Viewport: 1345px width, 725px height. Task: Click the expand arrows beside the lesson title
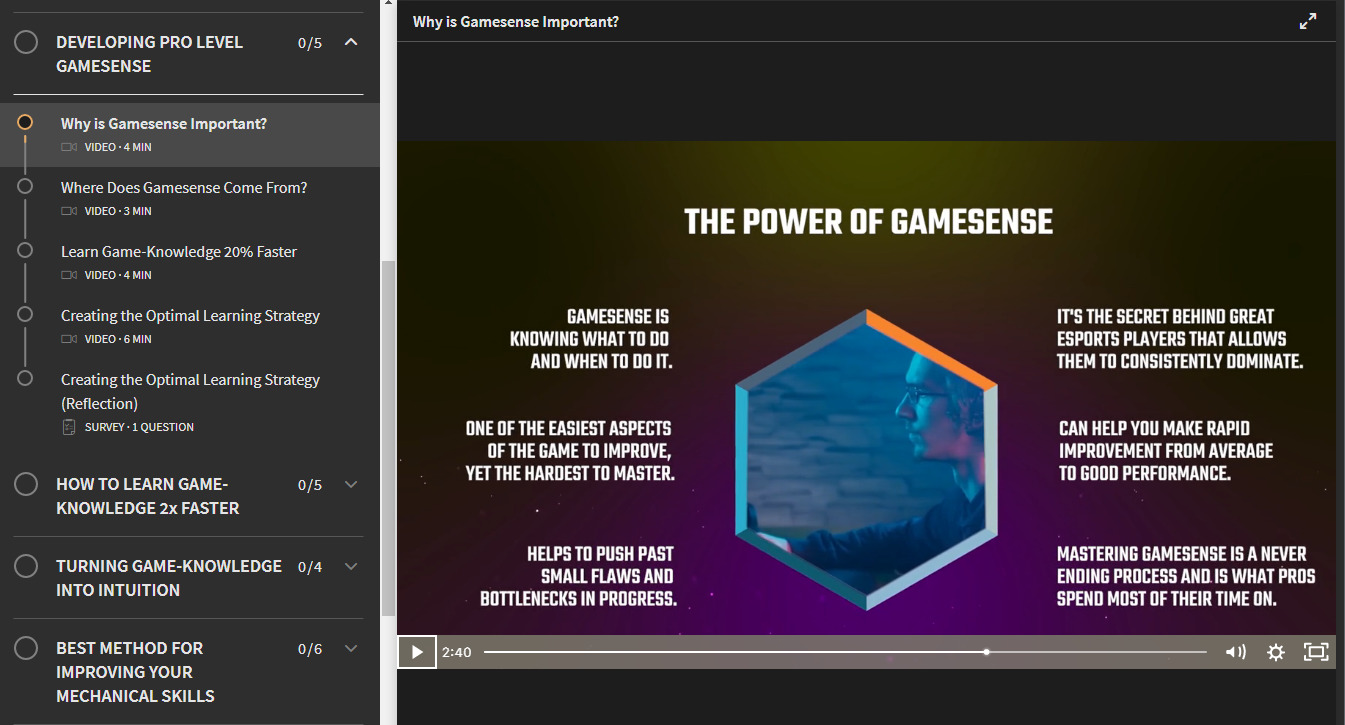coord(1308,19)
